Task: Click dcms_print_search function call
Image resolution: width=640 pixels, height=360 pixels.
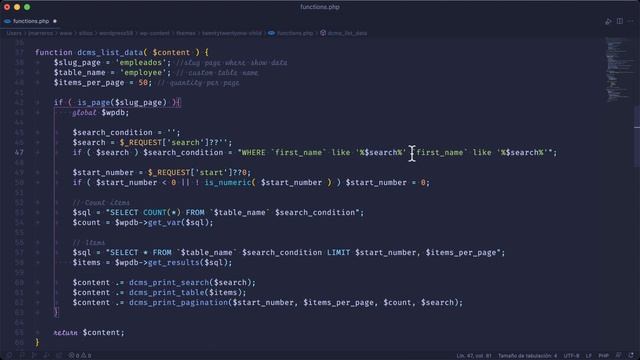Action: coord(169,282)
